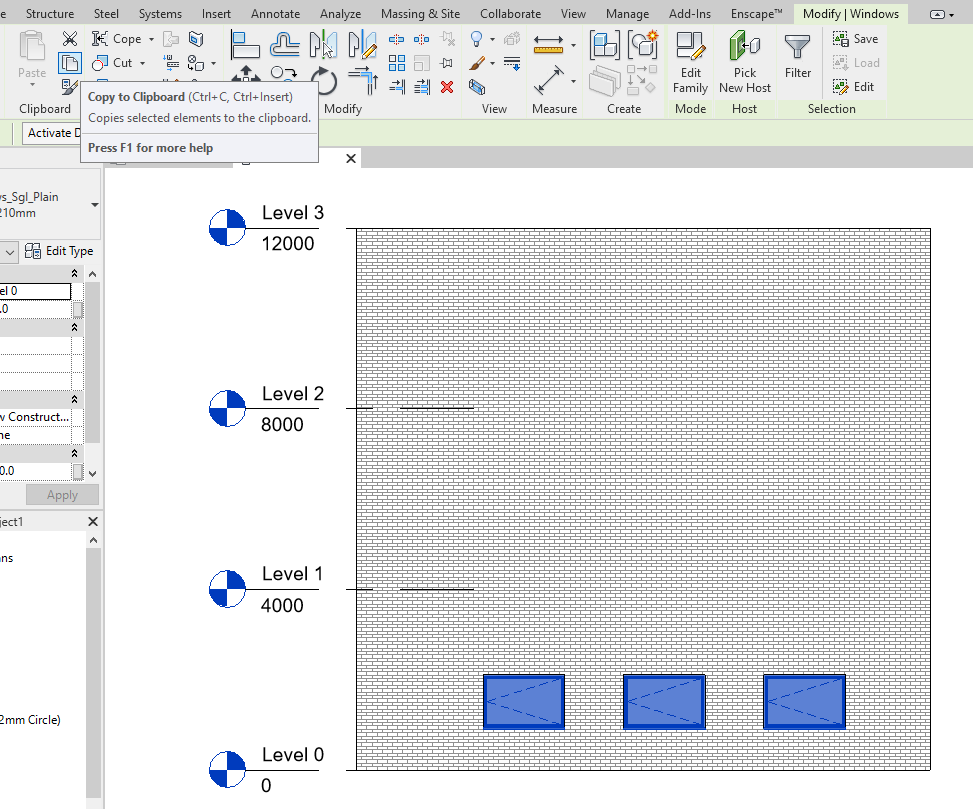The width and height of the screenshot is (973, 809).
Task: Click the Create Group icon
Action: click(x=642, y=45)
